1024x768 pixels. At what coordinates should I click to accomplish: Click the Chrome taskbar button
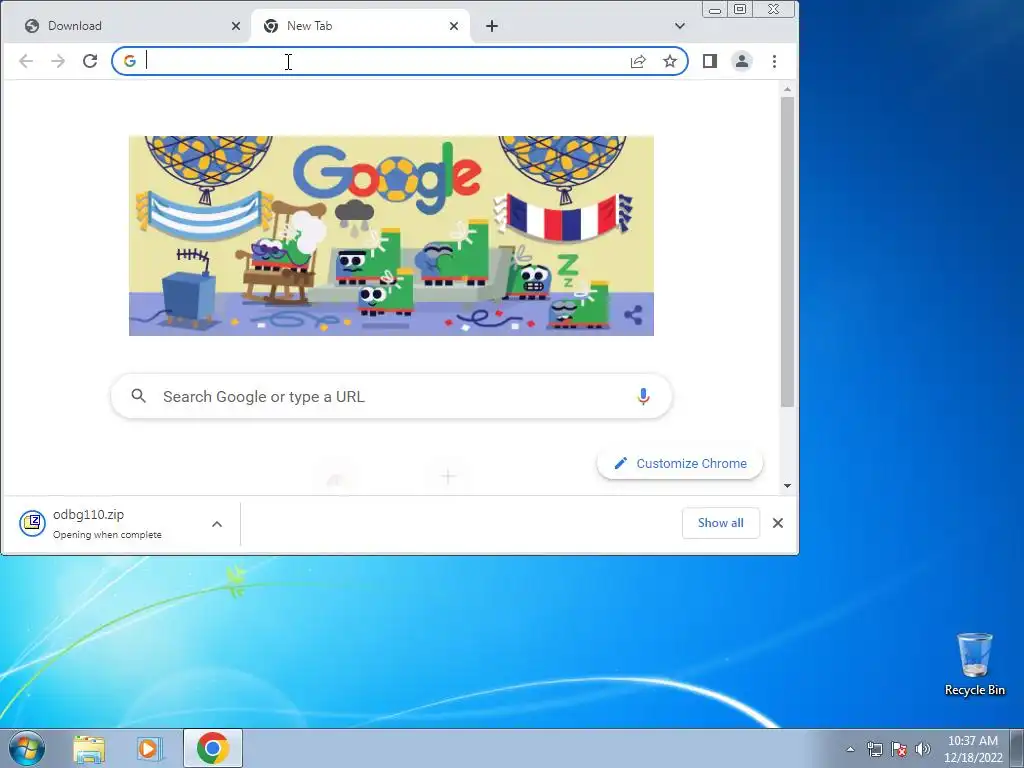213,748
